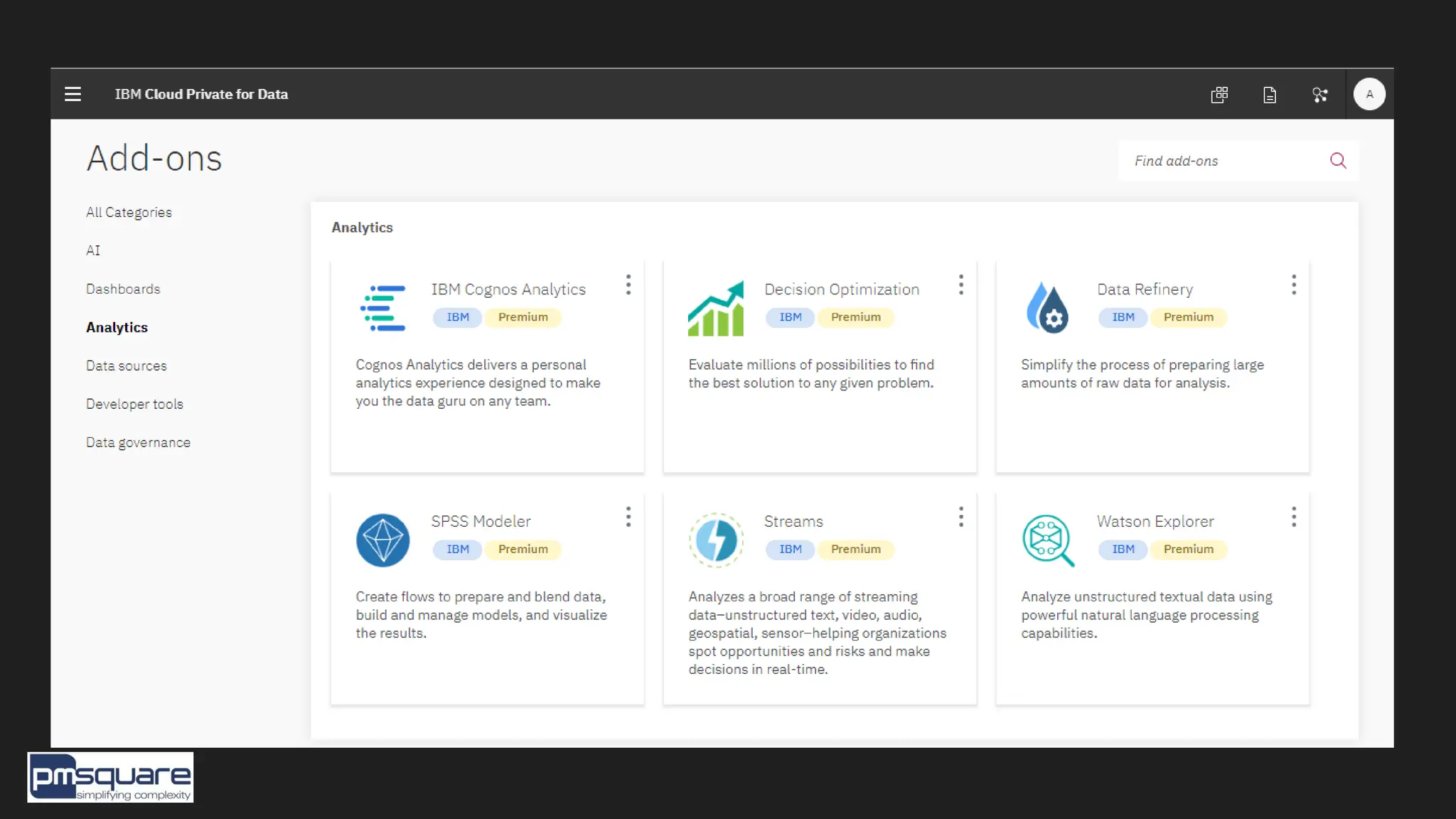Click the connections graph icon in header
The height and width of the screenshot is (819, 1456).
click(x=1319, y=95)
